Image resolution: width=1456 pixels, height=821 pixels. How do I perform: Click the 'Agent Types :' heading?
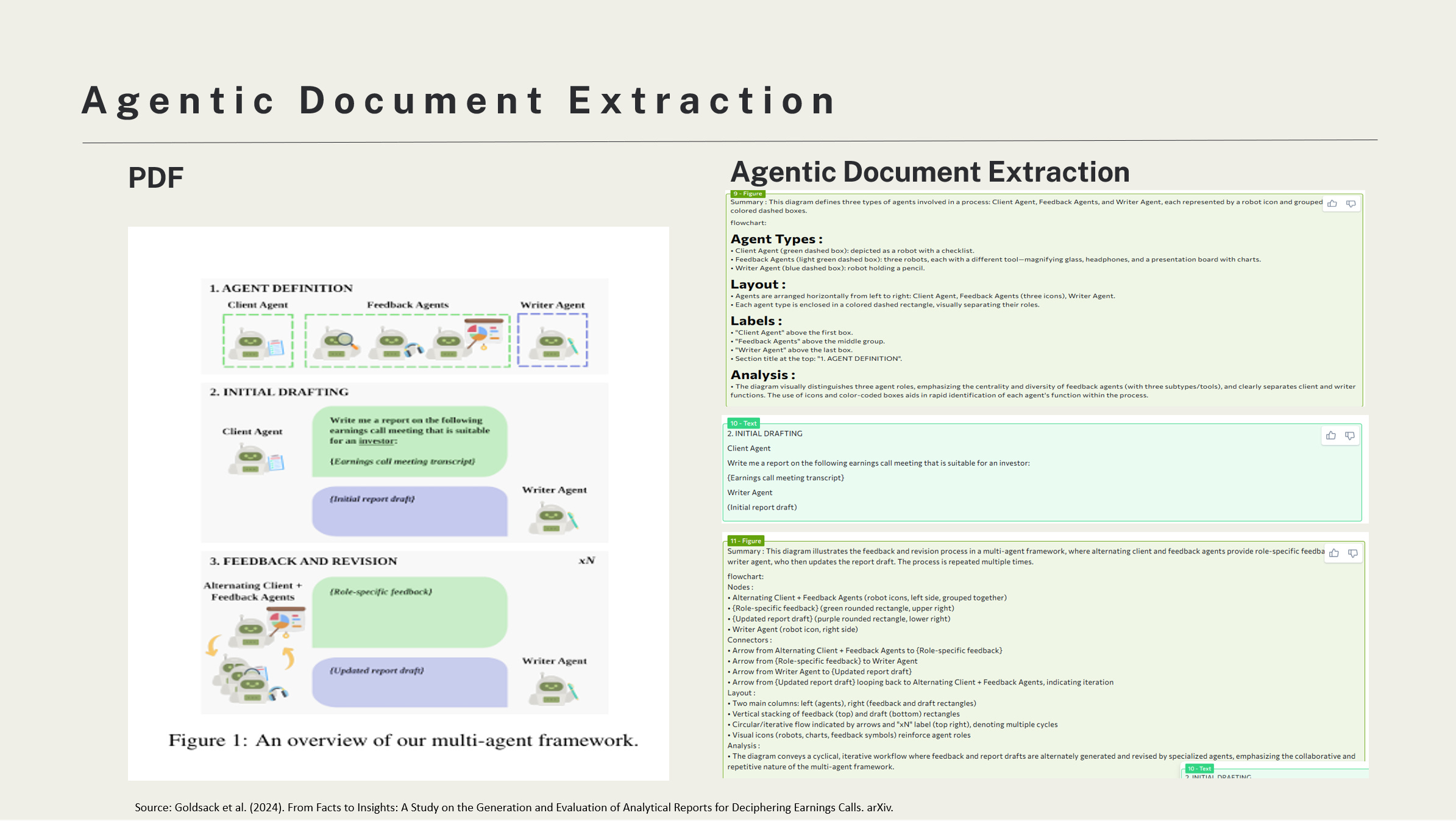click(776, 239)
